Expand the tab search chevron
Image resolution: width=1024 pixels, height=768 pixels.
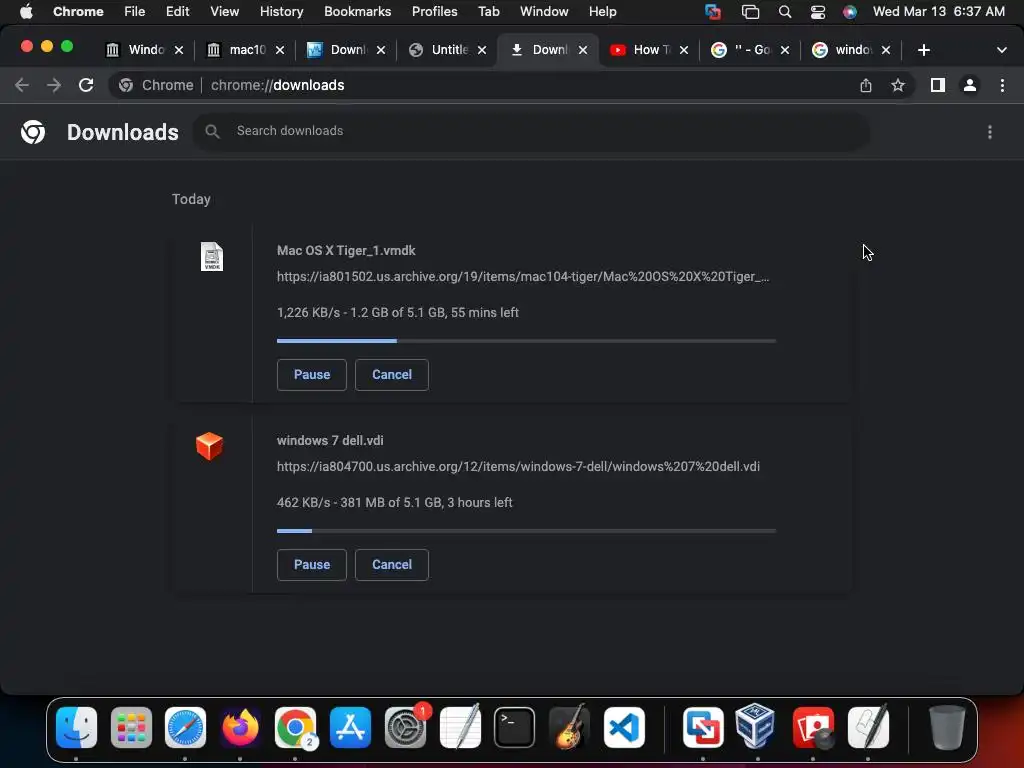[x=1002, y=50]
